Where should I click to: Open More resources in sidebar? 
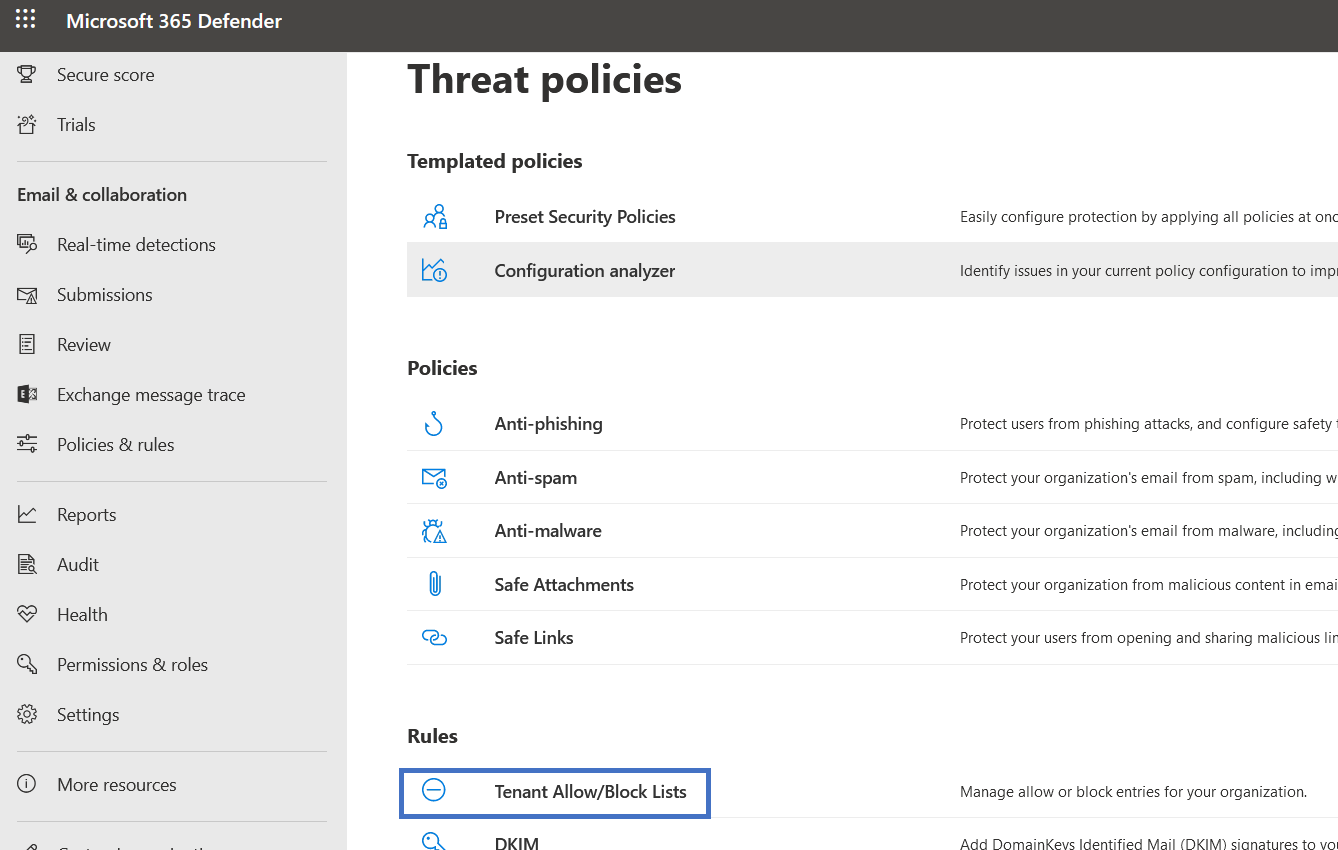(x=116, y=785)
